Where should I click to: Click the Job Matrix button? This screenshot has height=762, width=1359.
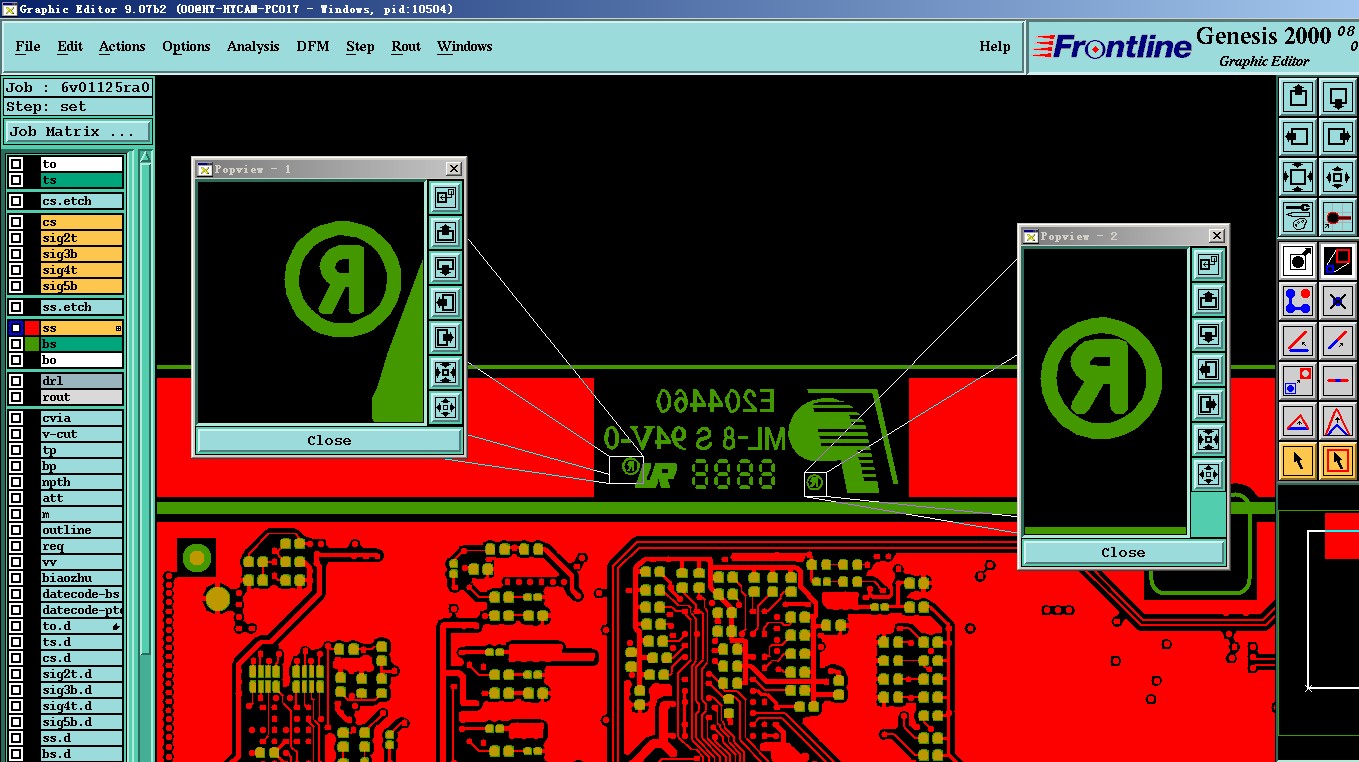78,131
